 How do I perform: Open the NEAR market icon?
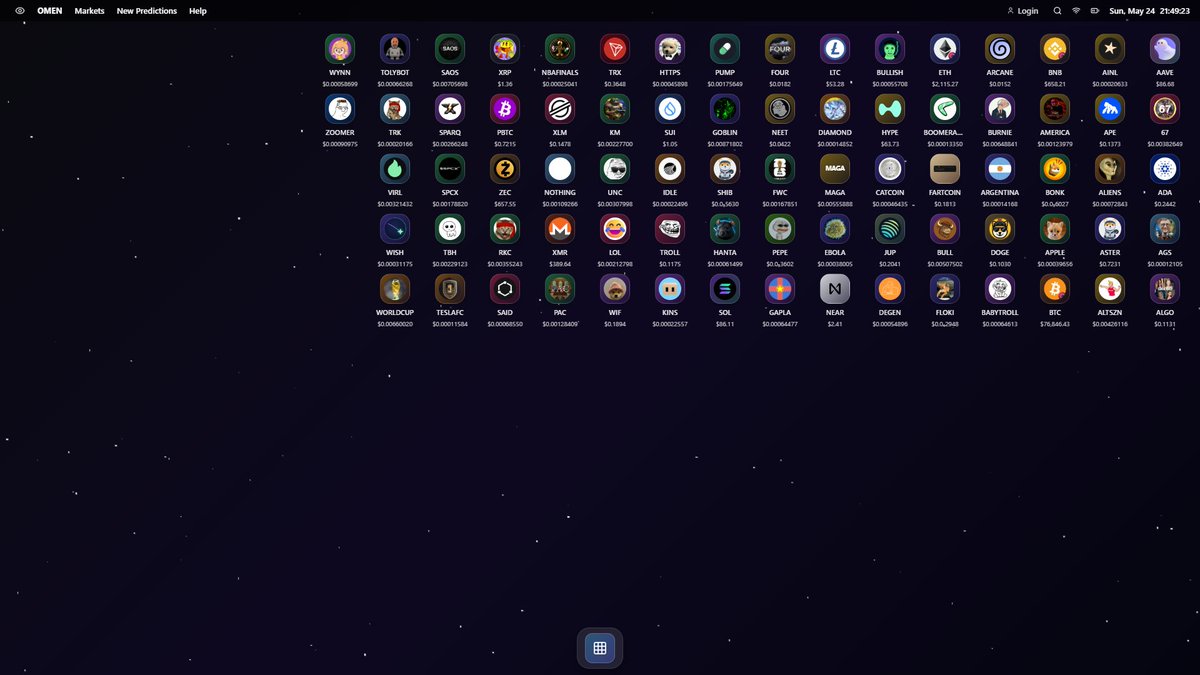(835, 288)
